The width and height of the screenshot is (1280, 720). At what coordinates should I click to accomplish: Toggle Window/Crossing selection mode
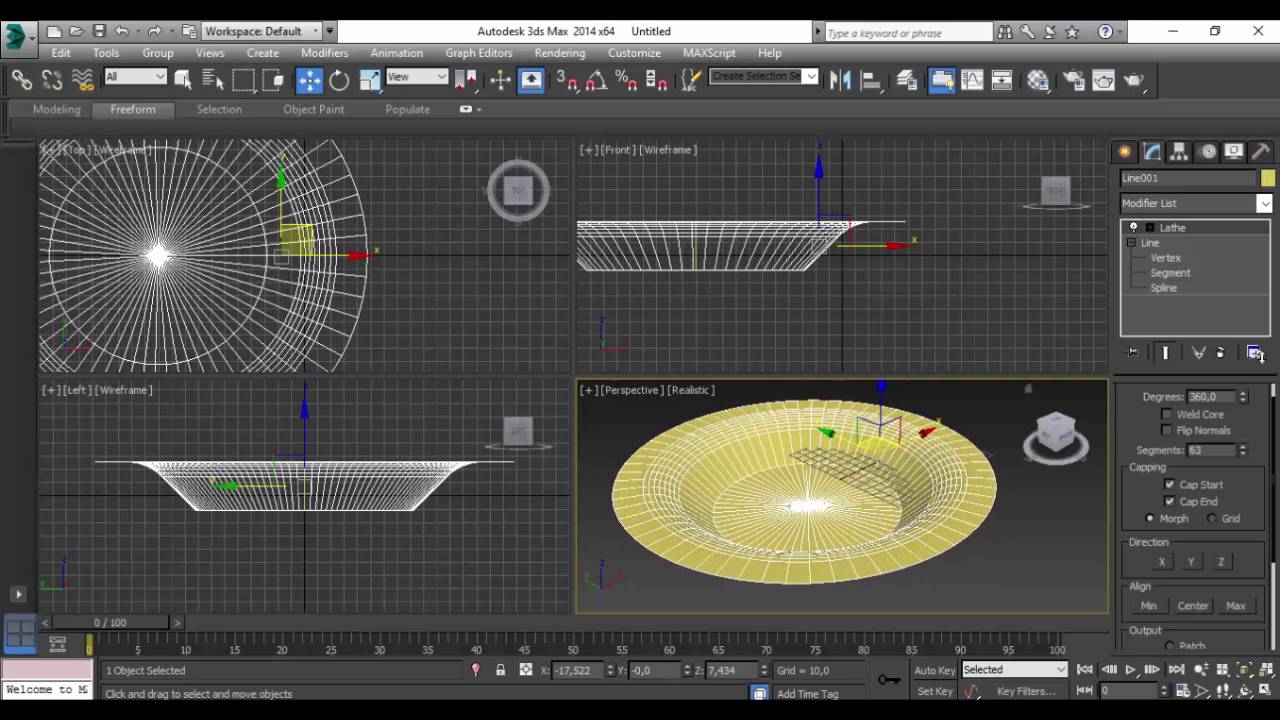[x=275, y=80]
